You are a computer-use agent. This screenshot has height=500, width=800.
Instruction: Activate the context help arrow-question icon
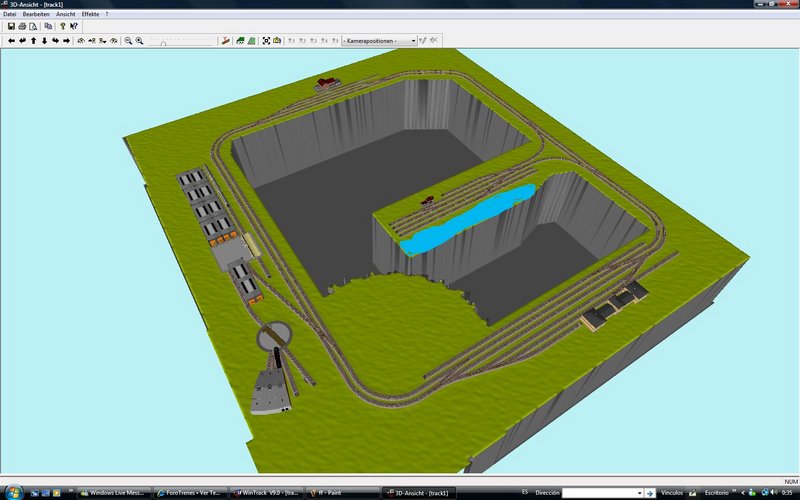[74, 26]
